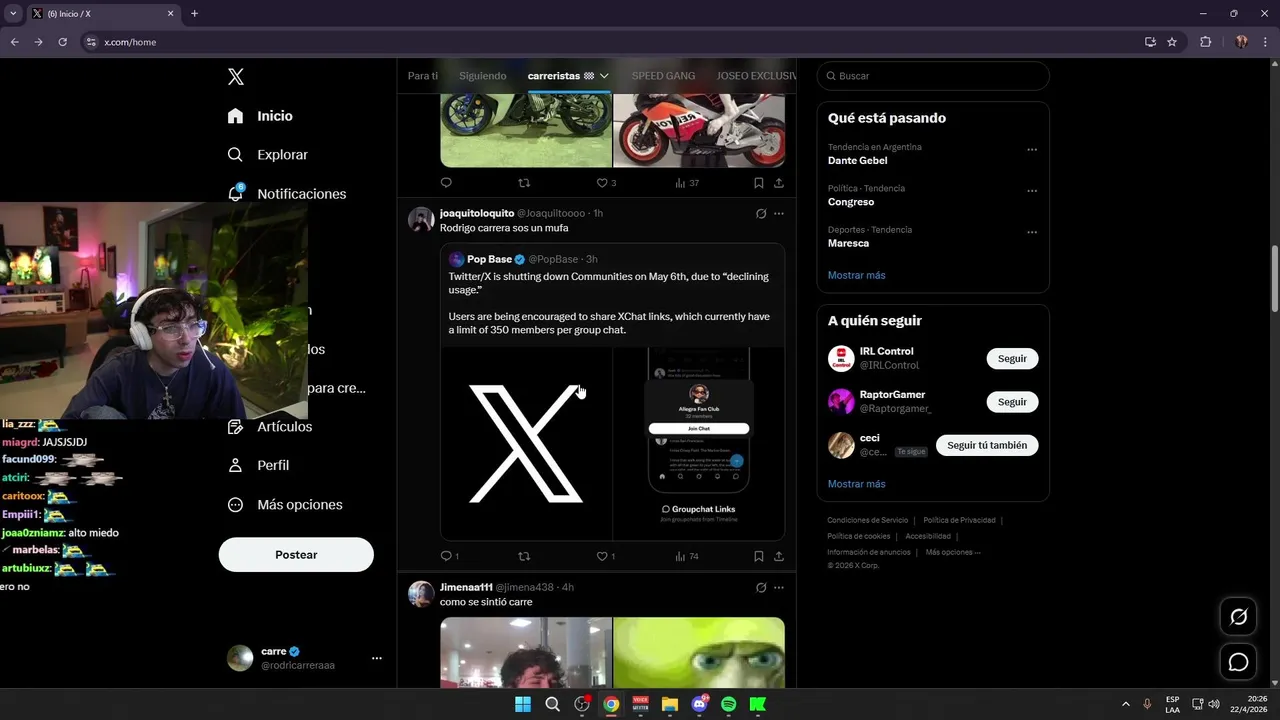Open Más opciones in the sidebar
Viewport: 1280px width, 720px height.
[x=285, y=505]
